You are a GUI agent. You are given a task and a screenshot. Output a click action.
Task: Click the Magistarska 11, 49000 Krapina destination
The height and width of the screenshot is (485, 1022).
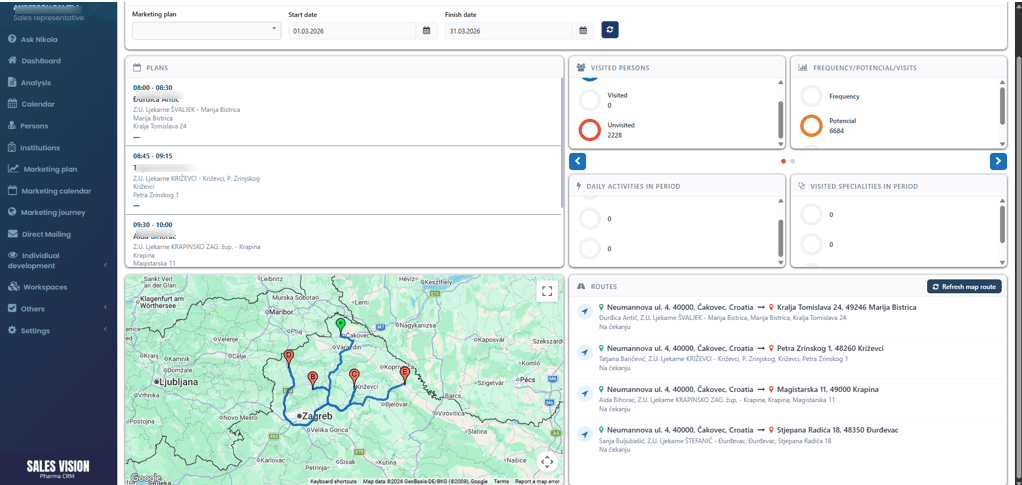827,389
